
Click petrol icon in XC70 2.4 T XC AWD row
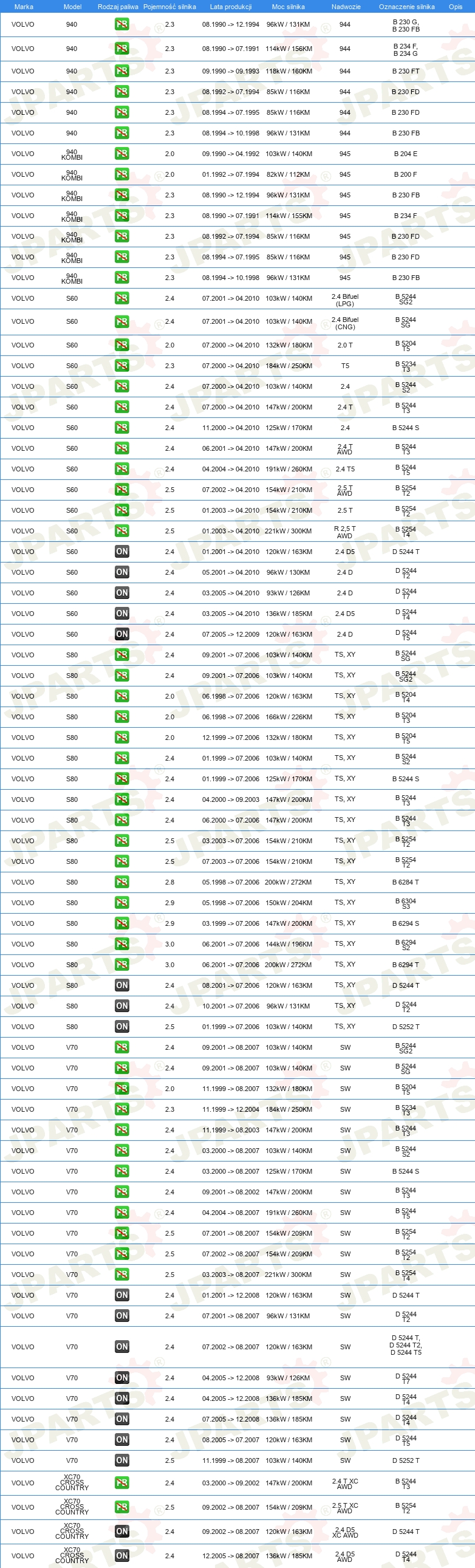pos(122,1483)
